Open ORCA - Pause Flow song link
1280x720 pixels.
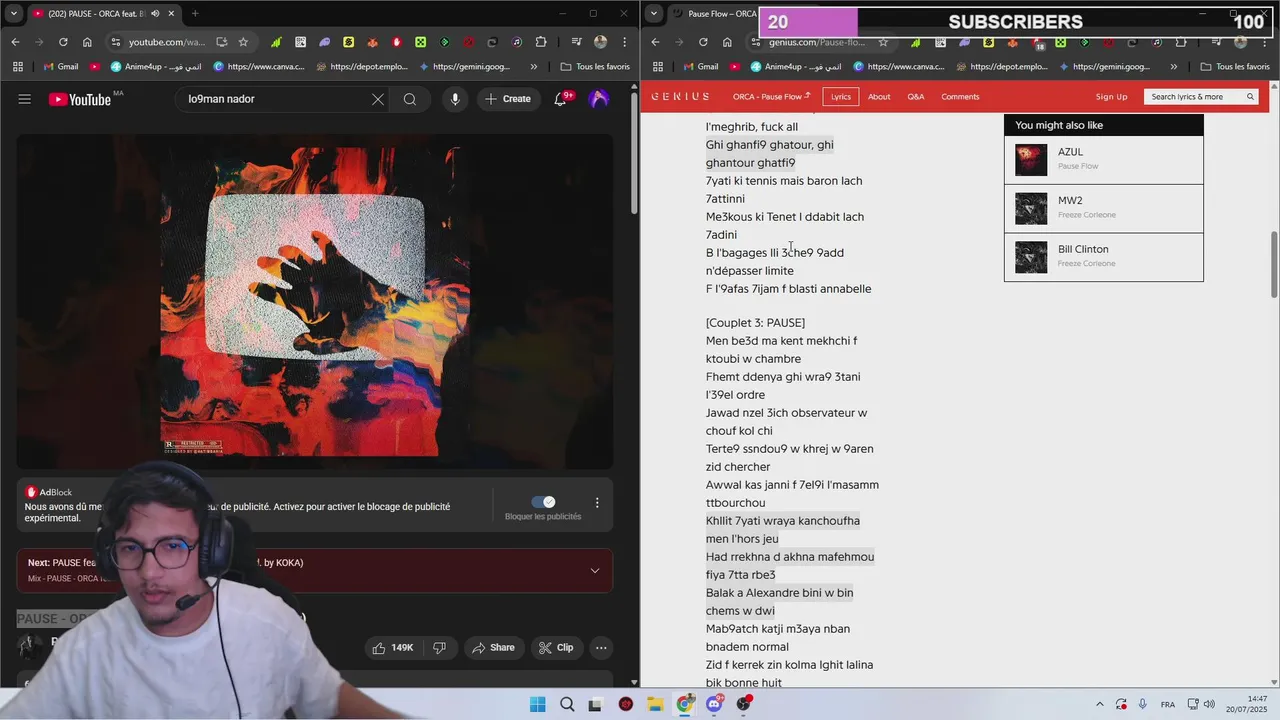pos(771,97)
